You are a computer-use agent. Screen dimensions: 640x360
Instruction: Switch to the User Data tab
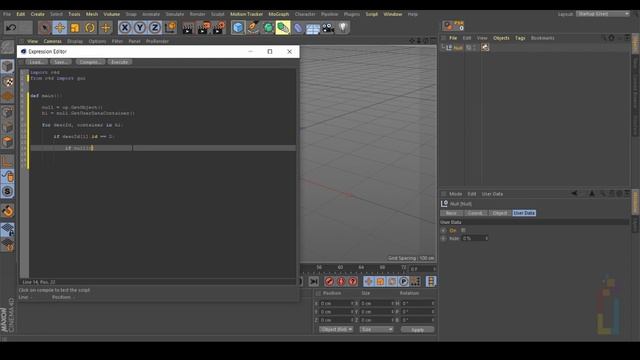(524, 213)
